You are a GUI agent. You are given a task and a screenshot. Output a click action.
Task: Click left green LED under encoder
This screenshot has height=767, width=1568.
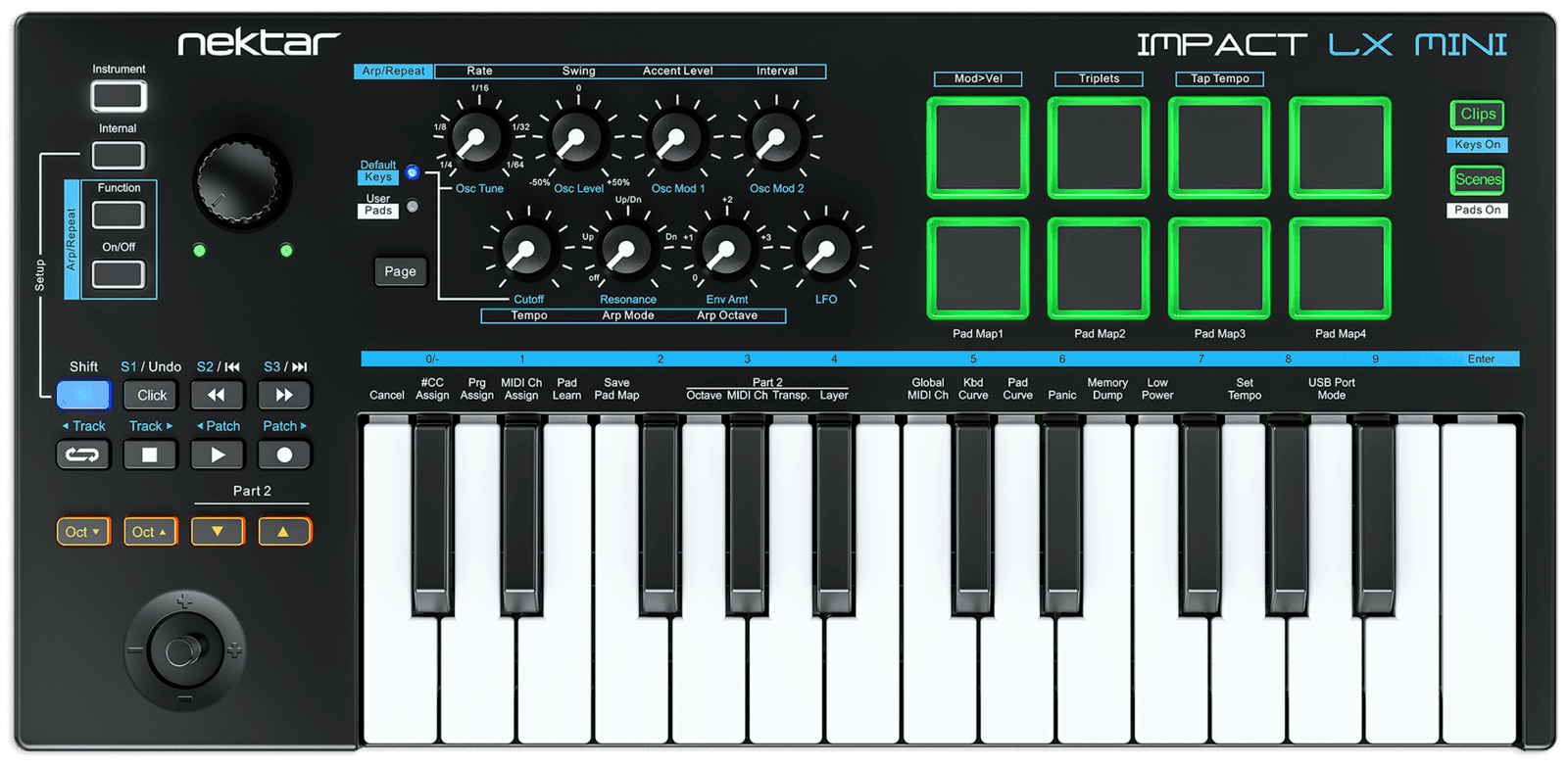click(200, 251)
